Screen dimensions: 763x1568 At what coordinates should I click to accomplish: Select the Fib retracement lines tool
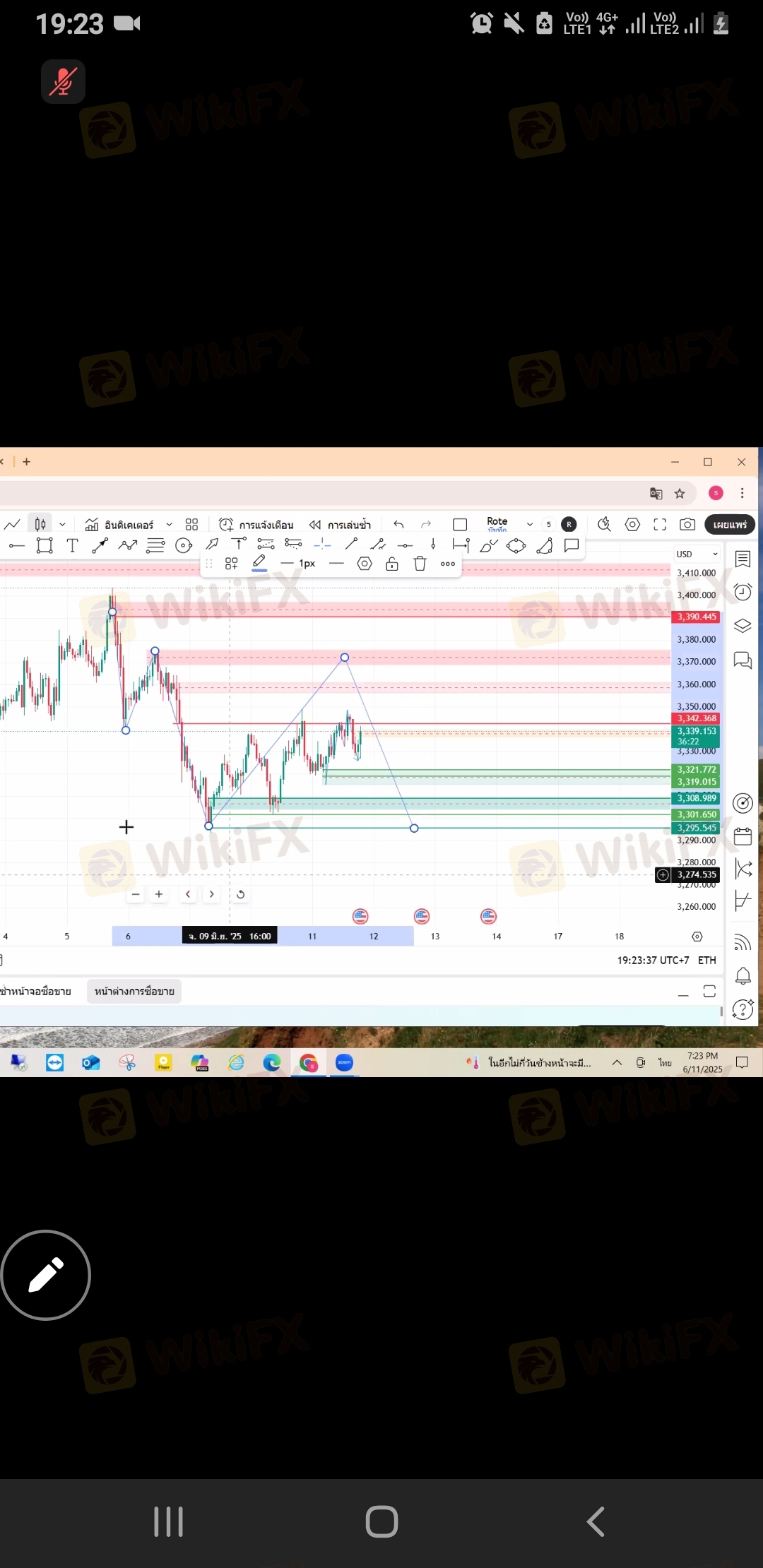tap(155, 545)
